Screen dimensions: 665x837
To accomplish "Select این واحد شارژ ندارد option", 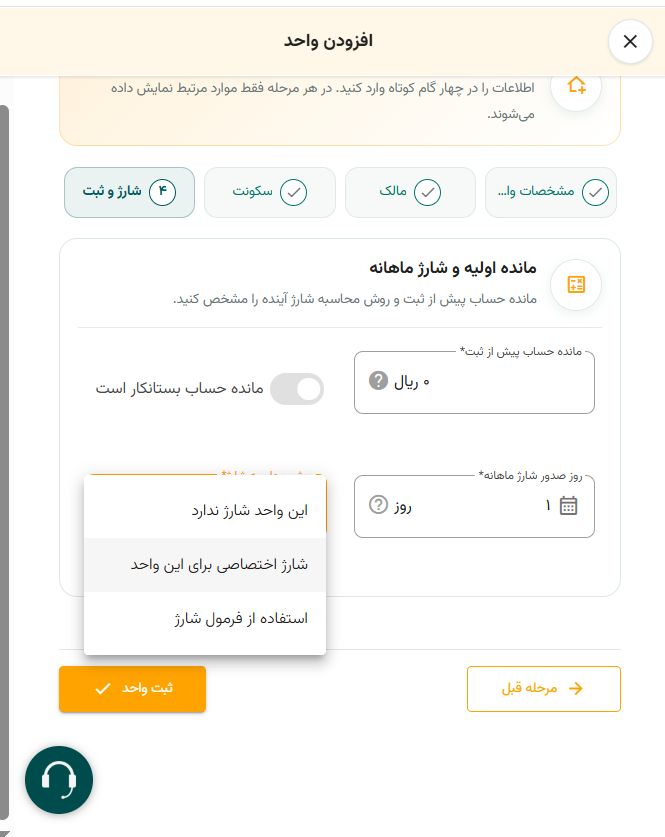I will 205,511.
